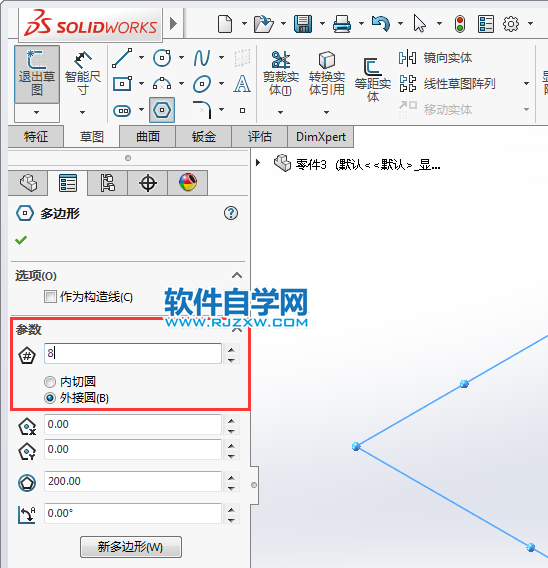Select the 内切圆 (Inscribed circle) radio button
The image size is (548, 568).
(x=50, y=382)
